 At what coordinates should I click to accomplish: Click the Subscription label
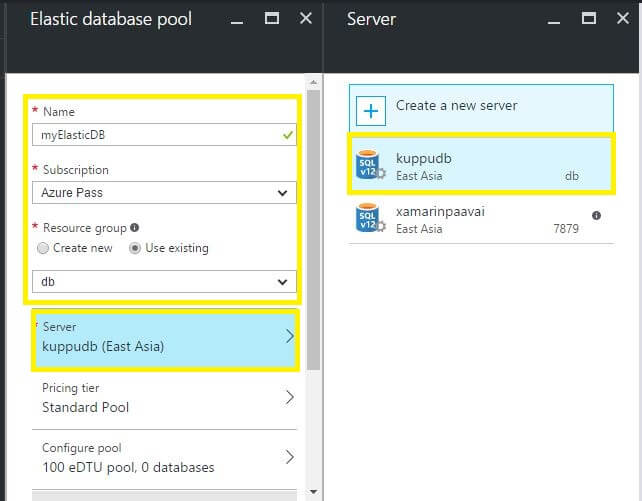(76, 170)
